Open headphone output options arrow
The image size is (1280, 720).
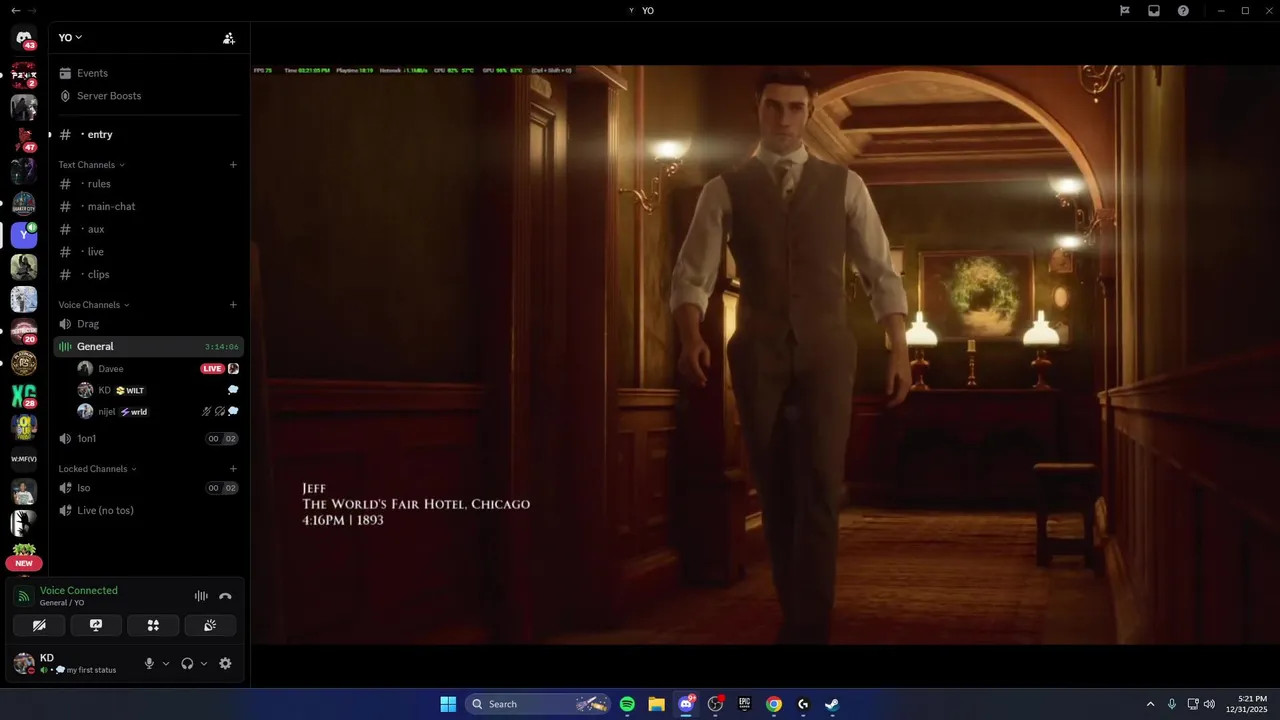204,663
